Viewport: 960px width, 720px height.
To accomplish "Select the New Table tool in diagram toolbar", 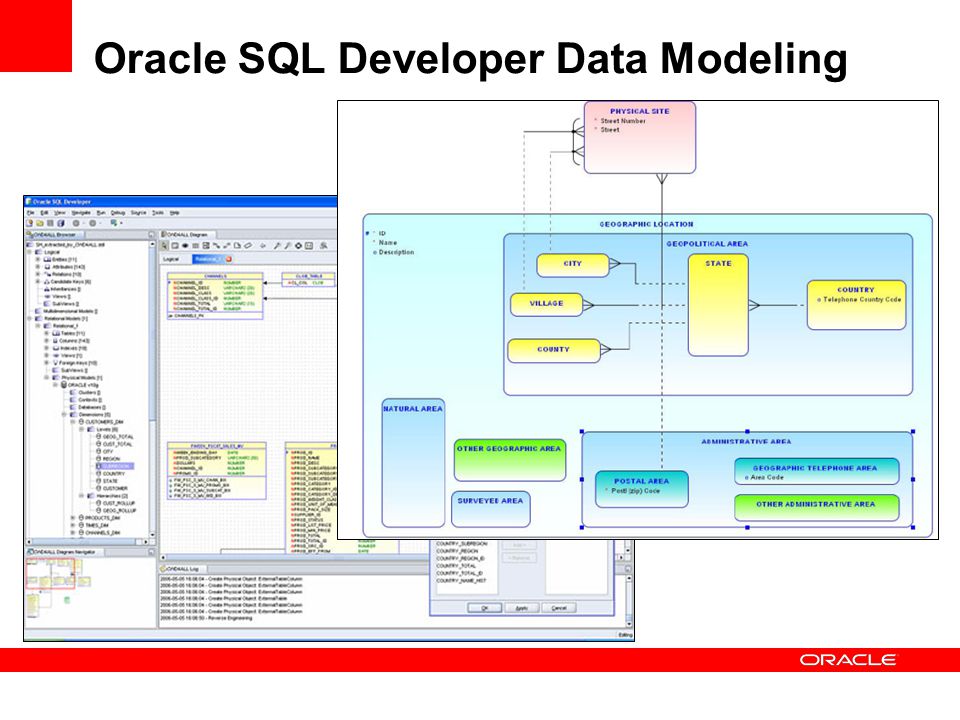I will click(195, 246).
